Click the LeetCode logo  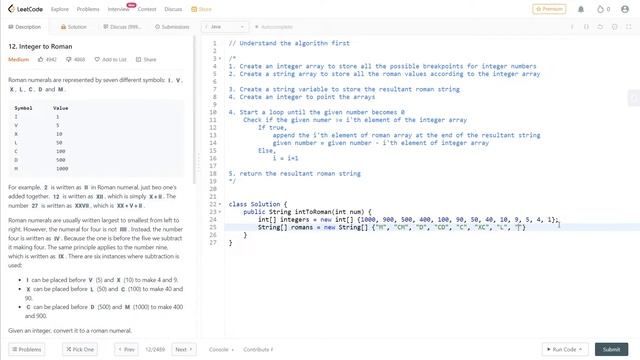pyautogui.click(x=25, y=9)
